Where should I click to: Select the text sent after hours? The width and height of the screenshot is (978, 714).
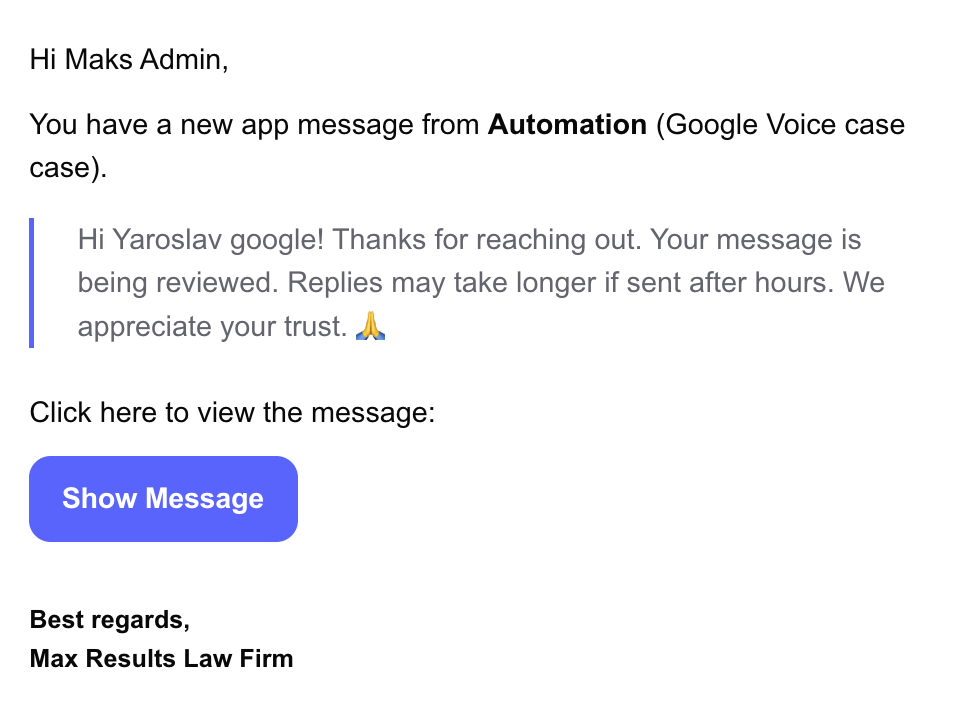[x=731, y=283]
